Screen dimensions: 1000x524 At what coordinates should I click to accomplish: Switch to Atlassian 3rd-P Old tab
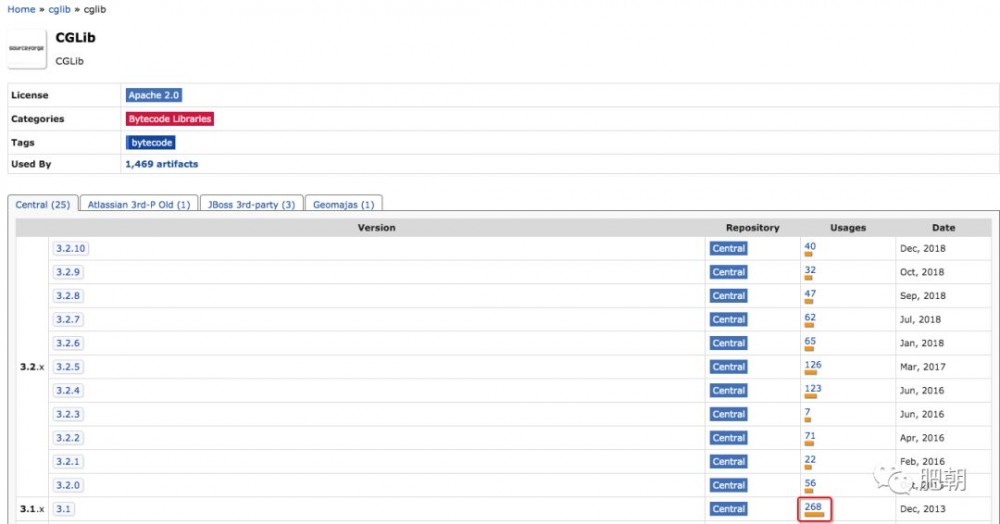(137, 205)
